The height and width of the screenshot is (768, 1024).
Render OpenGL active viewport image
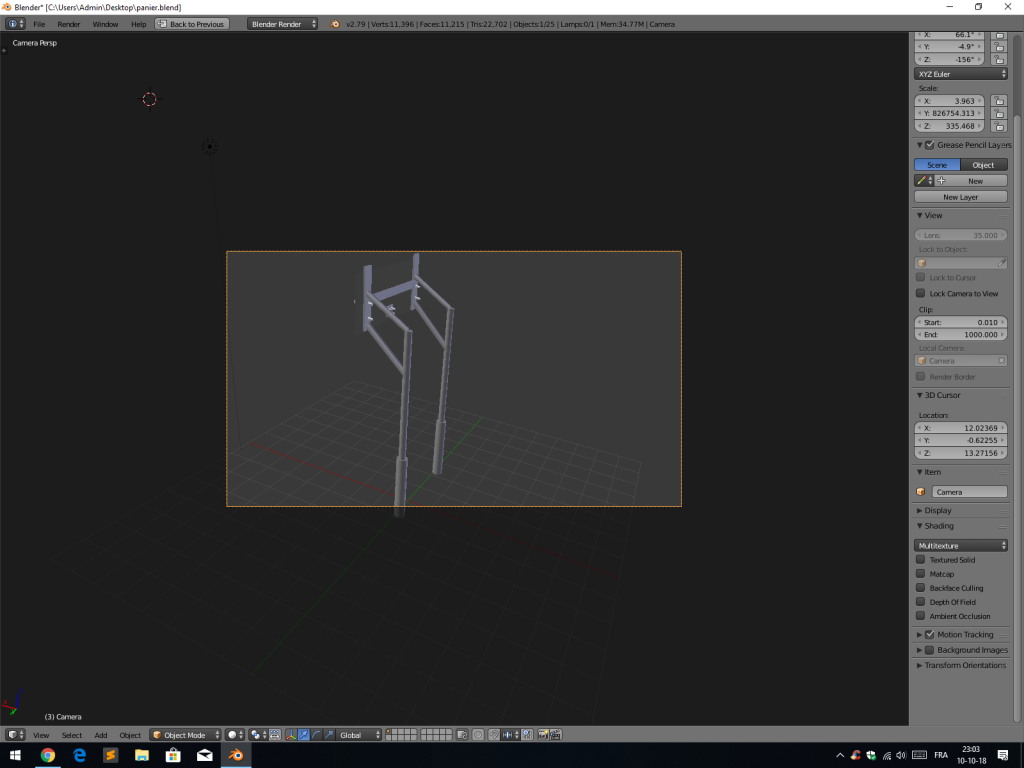pyautogui.click(x=543, y=735)
